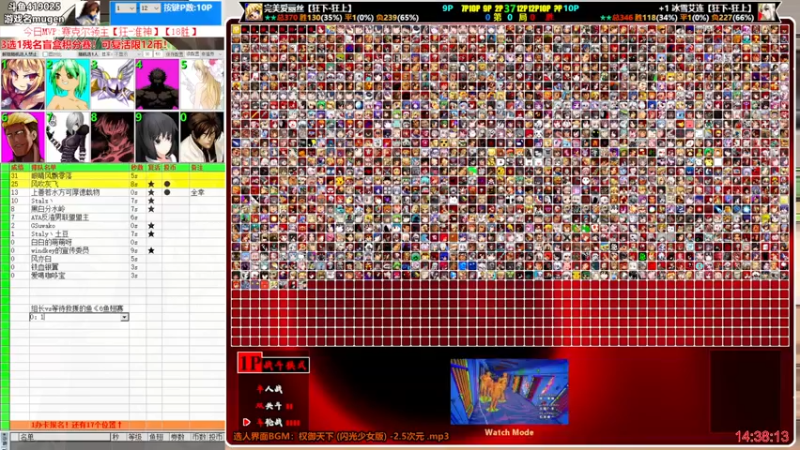The height and width of the screenshot is (450, 800).
Task: Select portrait number 1, the blonde character
Action: click(x=23, y=84)
